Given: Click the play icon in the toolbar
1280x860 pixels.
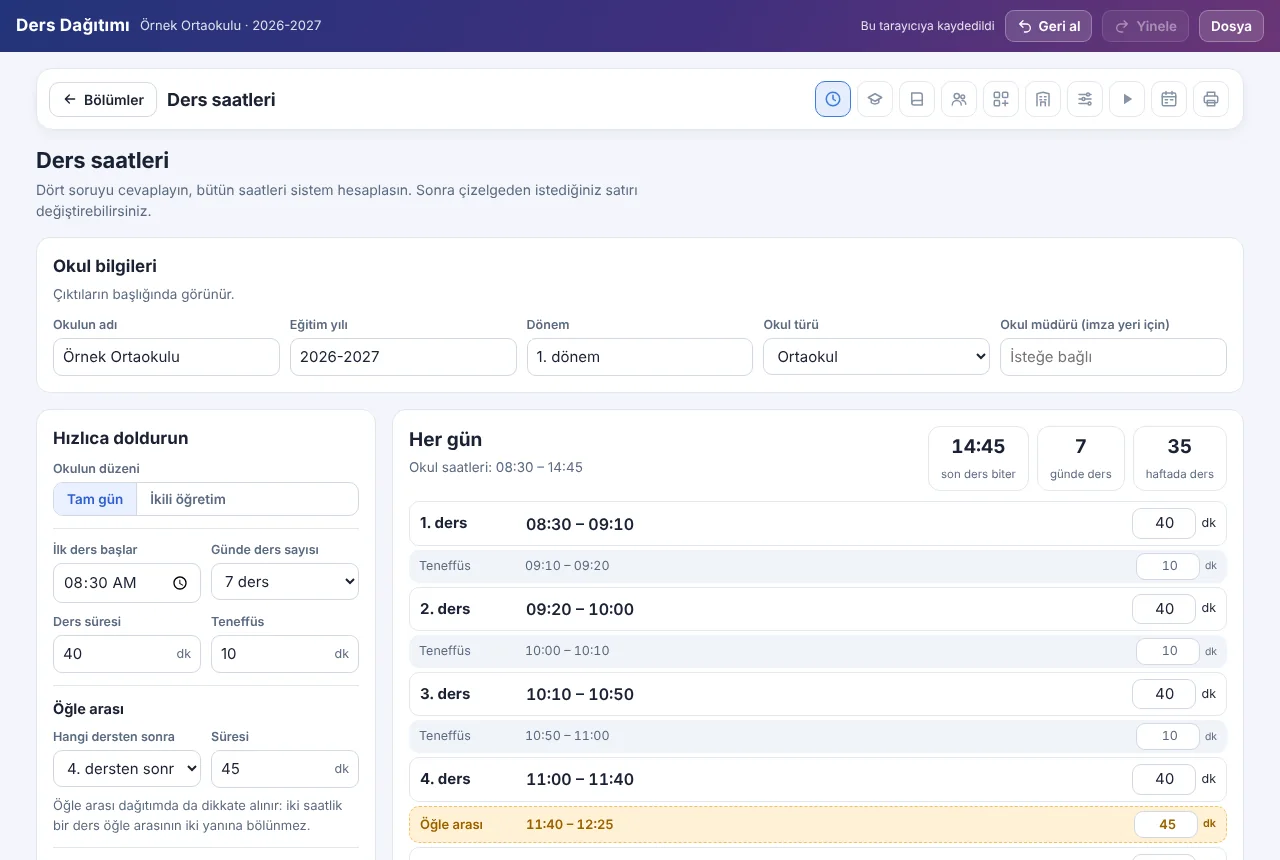Looking at the screenshot, I should click(1127, 99).
